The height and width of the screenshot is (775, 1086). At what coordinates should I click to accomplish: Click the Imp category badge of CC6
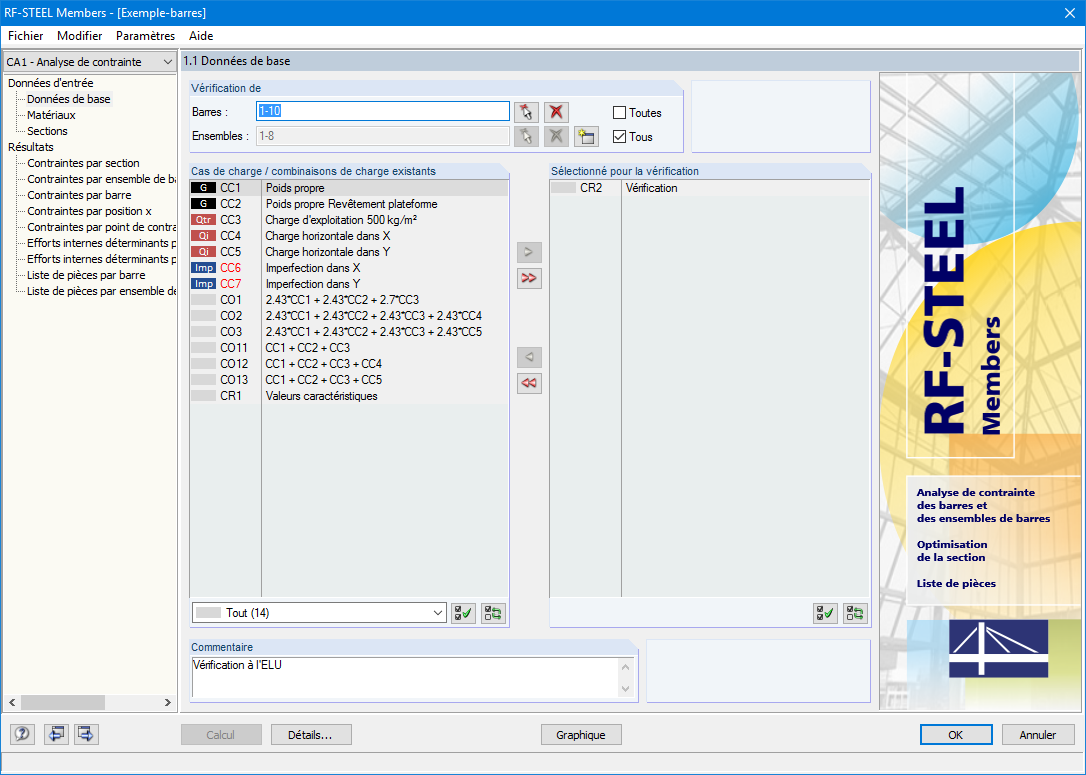pos(203,268)
